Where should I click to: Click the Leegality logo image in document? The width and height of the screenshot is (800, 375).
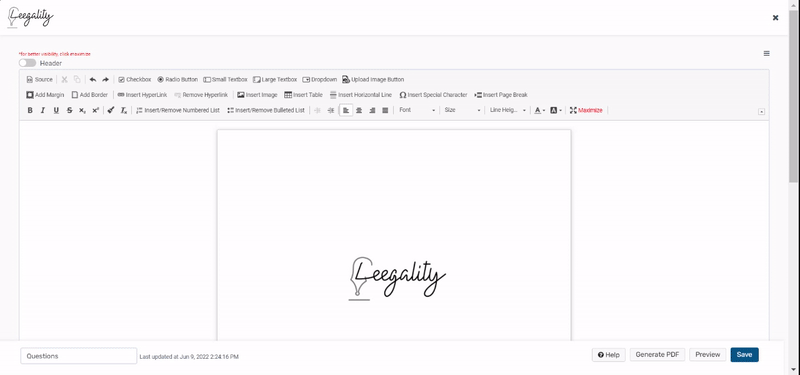397,279
